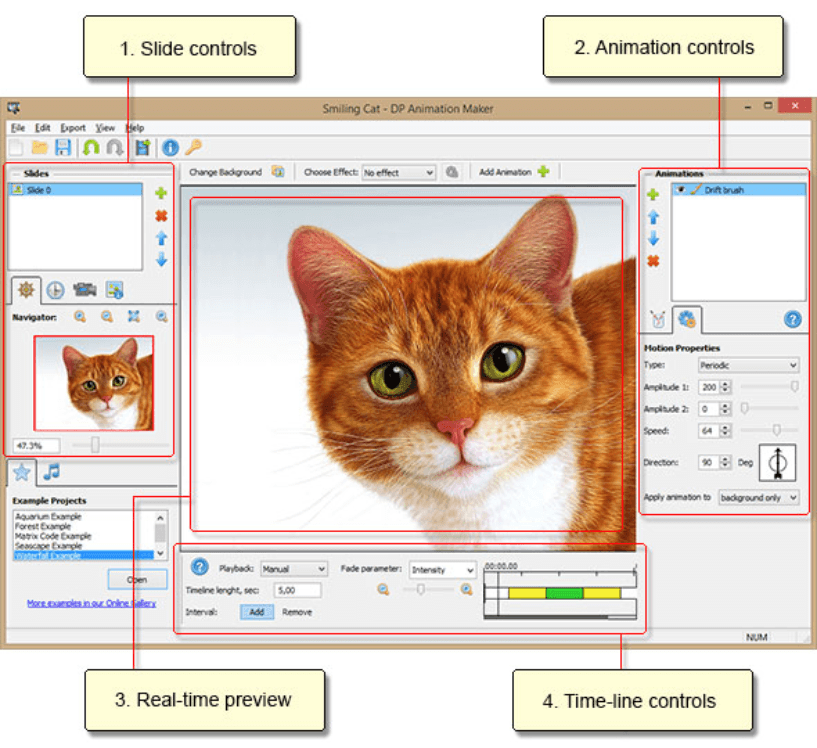The height and width of the screenshot is (748, 817).
Task: Click the Open button under Example Projects
Action: point(137,579)
